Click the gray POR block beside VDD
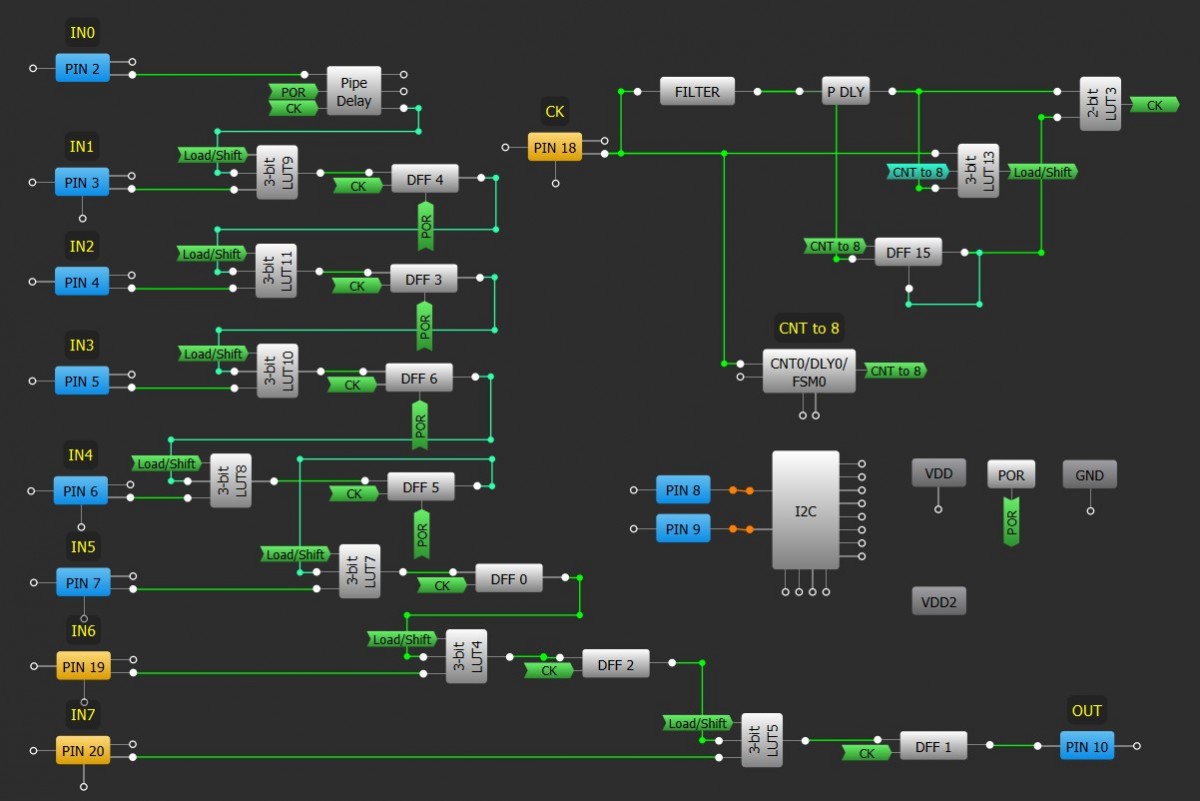1200x801 pixels. [1011, 475]
